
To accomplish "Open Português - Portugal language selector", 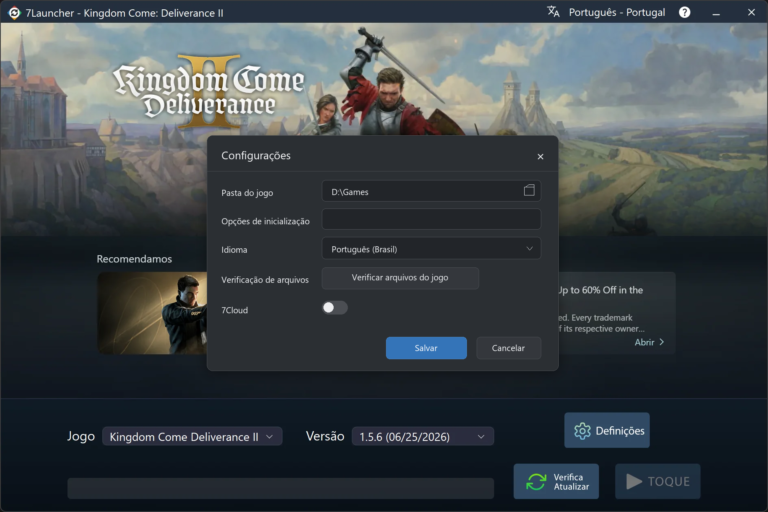I will pos(617,12).
